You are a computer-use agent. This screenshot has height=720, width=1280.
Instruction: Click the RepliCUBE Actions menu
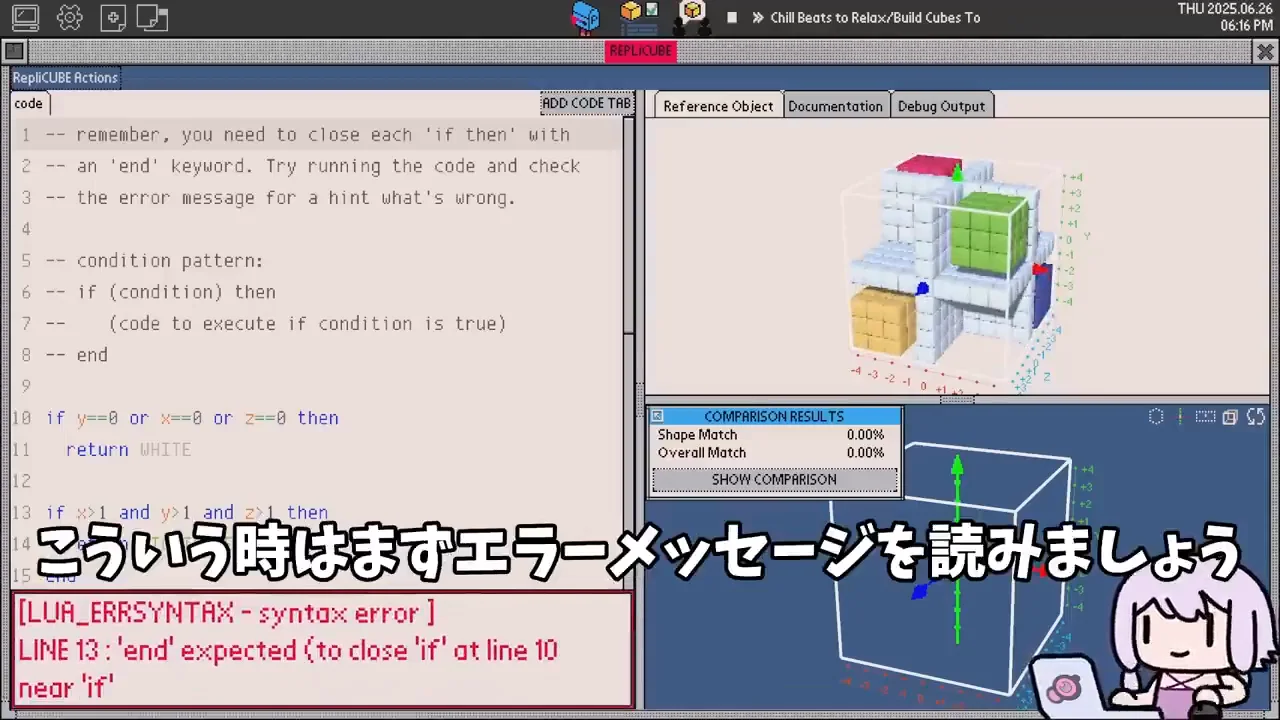65,78
